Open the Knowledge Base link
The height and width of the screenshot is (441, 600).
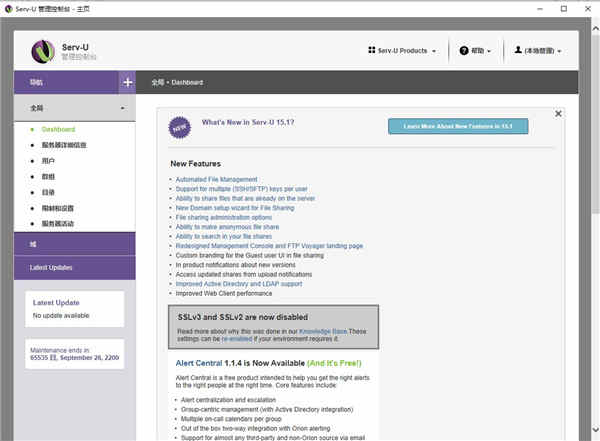point(323,332)
